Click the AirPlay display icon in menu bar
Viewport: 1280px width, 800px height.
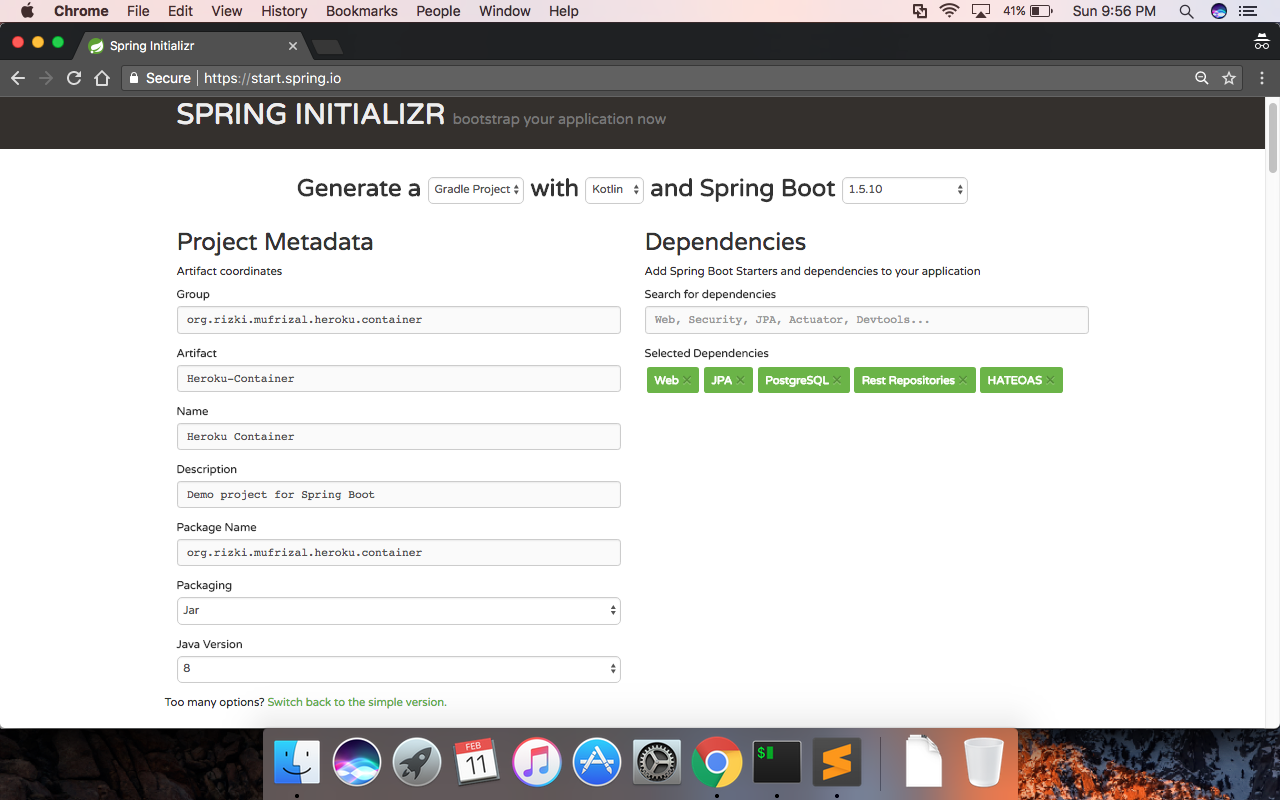click(x=981, y=11)
